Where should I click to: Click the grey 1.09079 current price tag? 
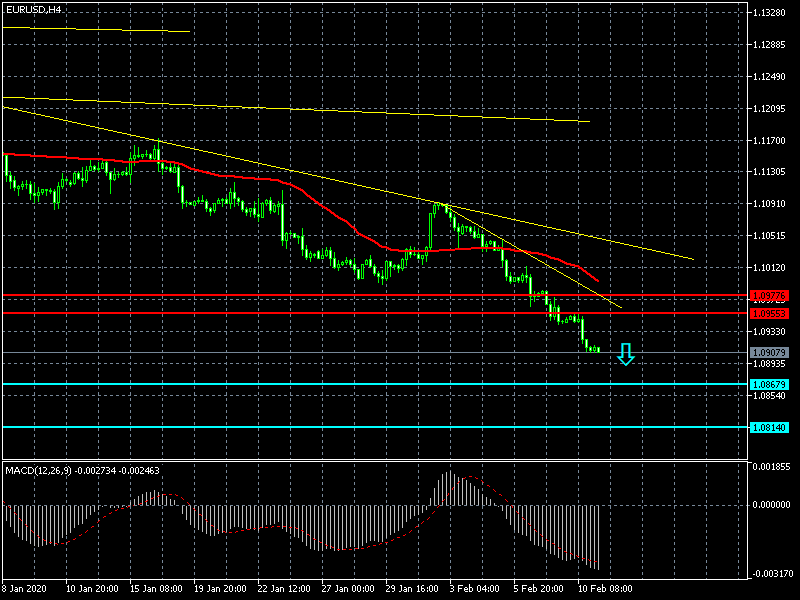pyautogui.click(x=769, y=352)
